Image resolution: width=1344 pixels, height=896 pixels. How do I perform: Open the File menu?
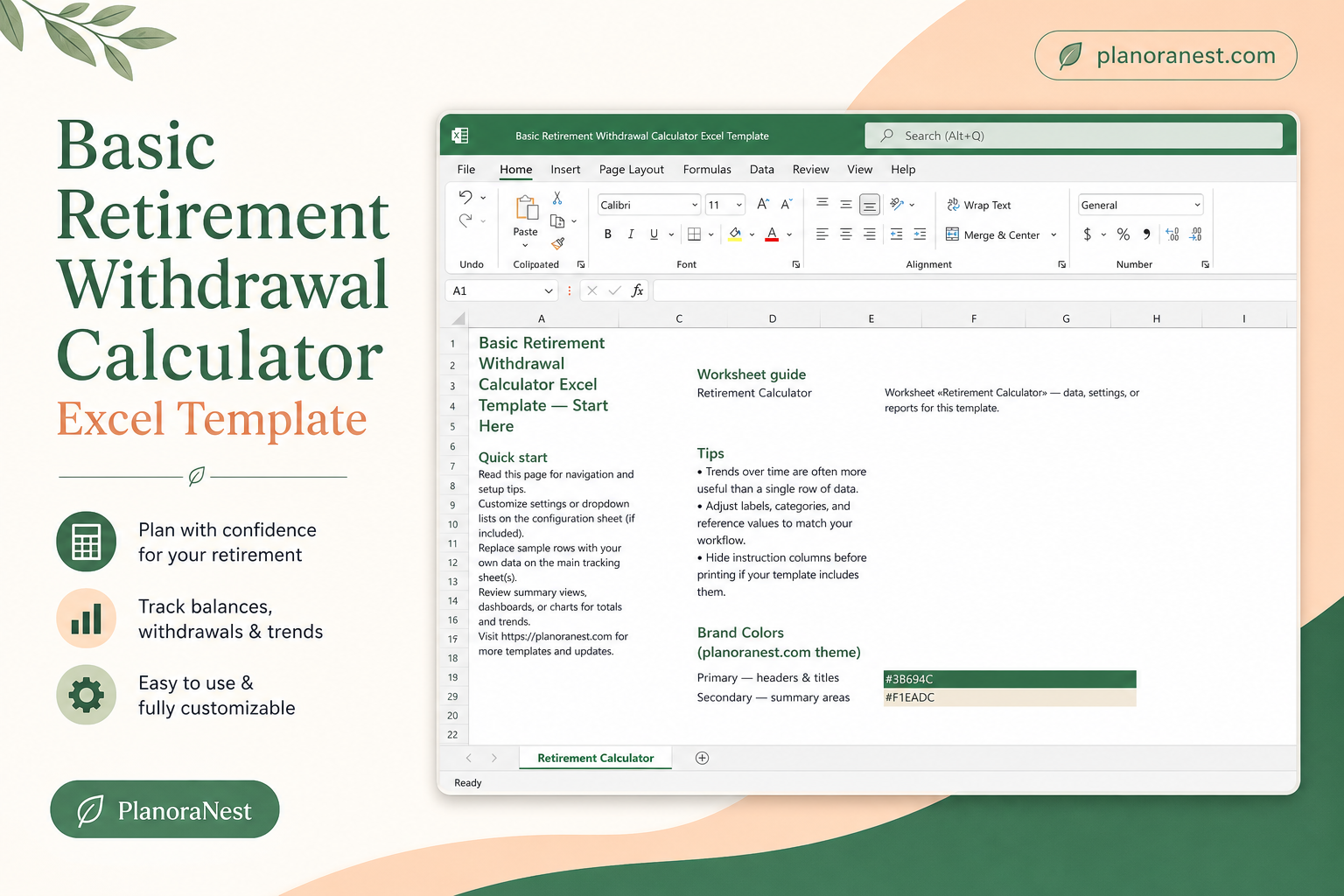[466, 170]
